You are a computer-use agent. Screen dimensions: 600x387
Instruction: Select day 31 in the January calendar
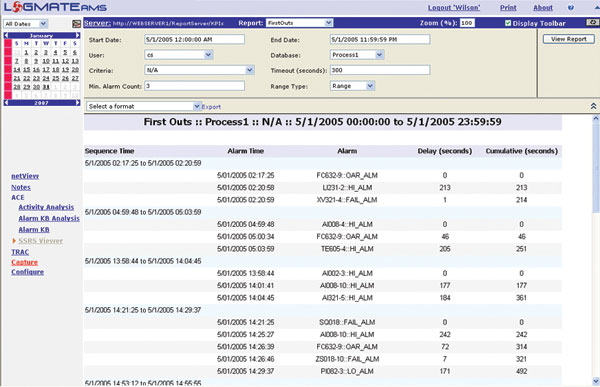[x=46, y=87]
